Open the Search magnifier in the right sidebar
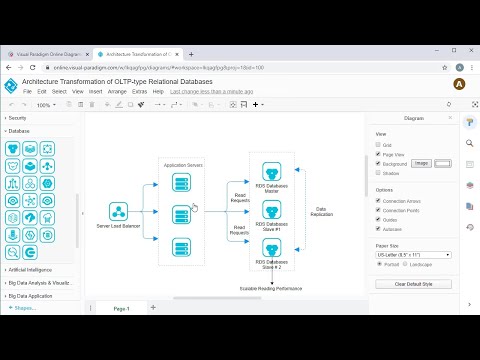480x360 pixels. coord(470,143)
